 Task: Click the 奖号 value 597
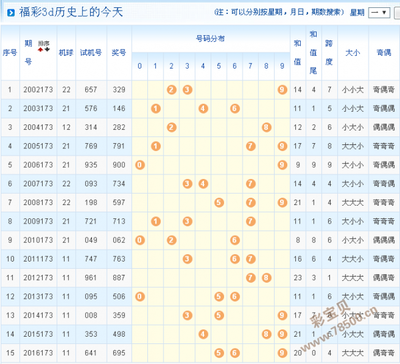pyautogui.click(x=119, y=202)
